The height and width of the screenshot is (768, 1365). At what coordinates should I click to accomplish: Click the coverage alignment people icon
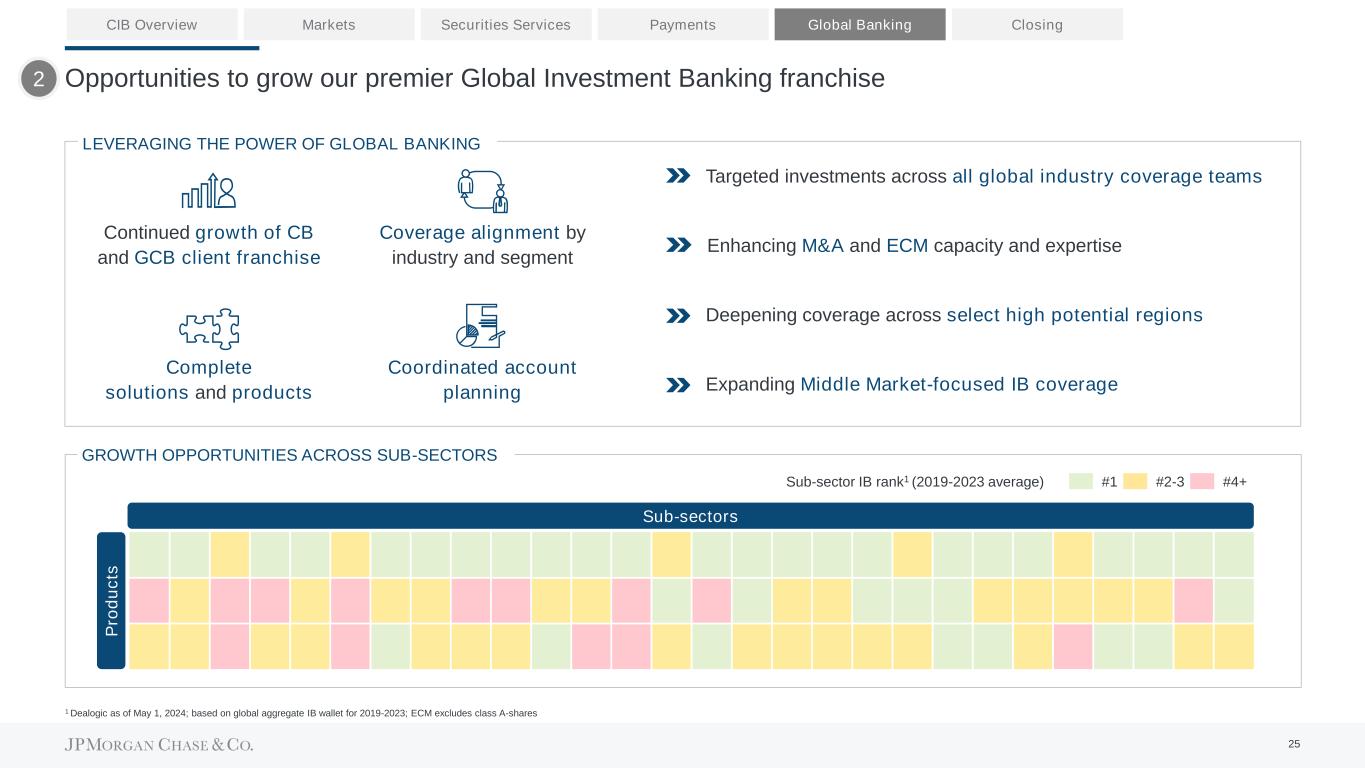coord(482,190)
